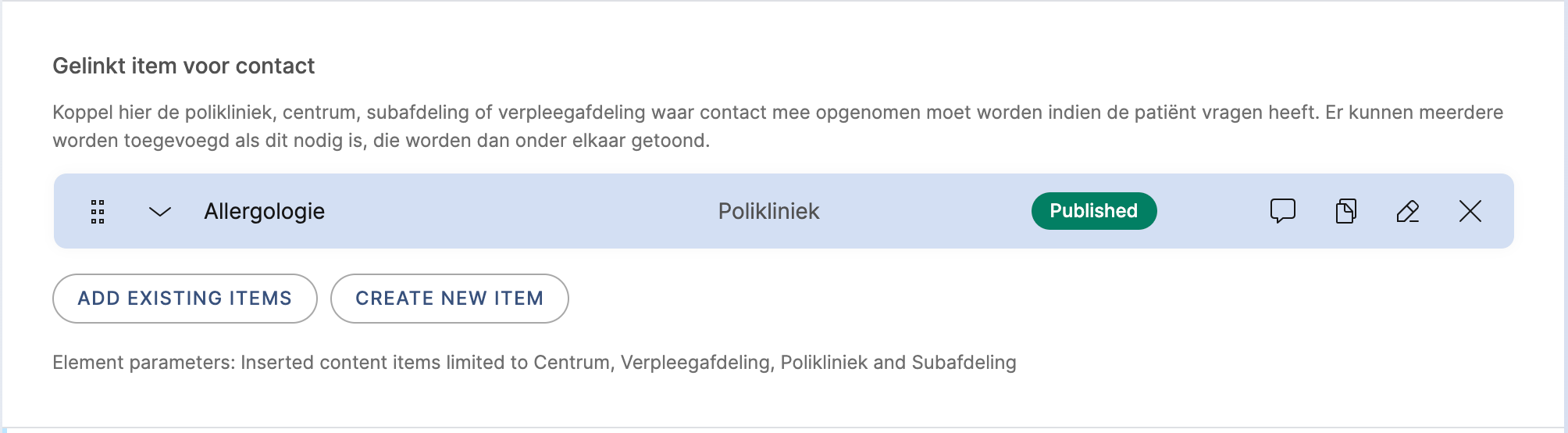
Task: Grab the drag handle of Allergologie row
Action: click(98, 212)
